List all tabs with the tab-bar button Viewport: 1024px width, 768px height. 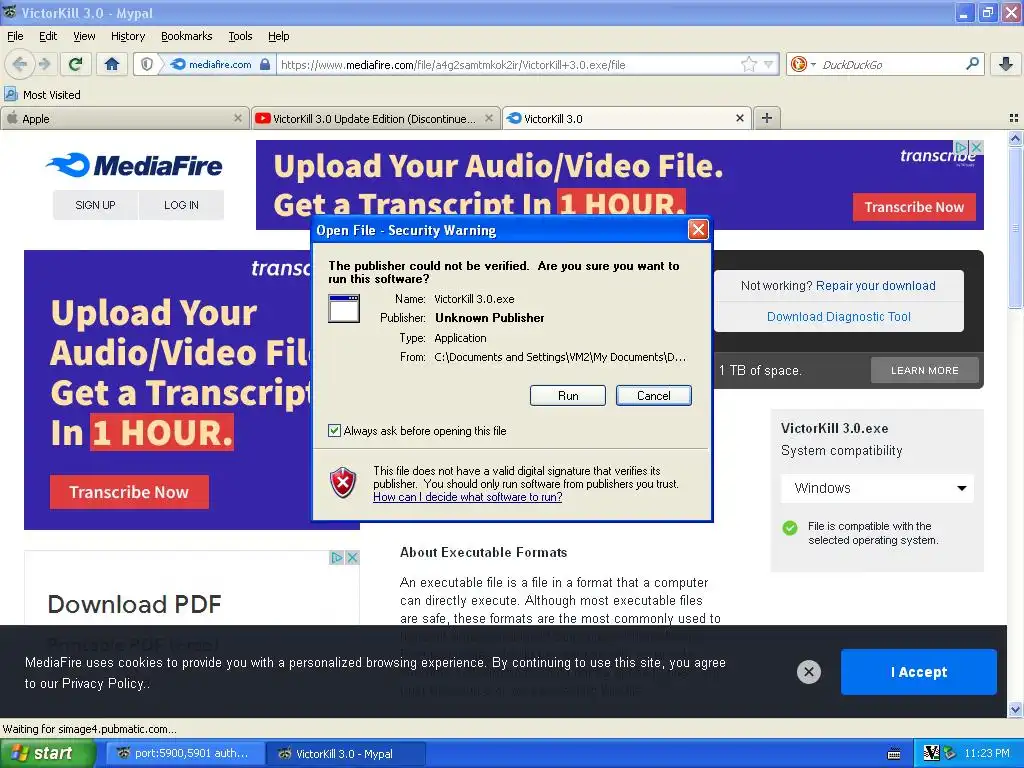(1014, 118)
